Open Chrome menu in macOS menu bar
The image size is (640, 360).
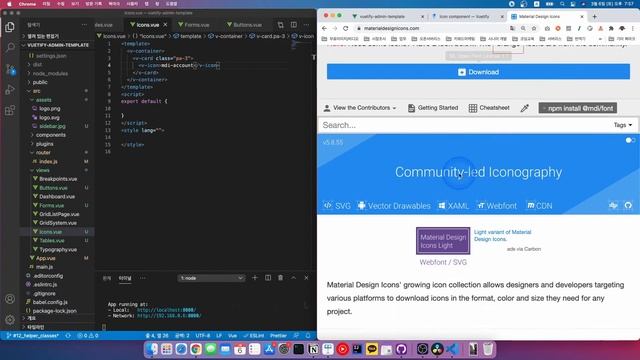pos(27,4)
